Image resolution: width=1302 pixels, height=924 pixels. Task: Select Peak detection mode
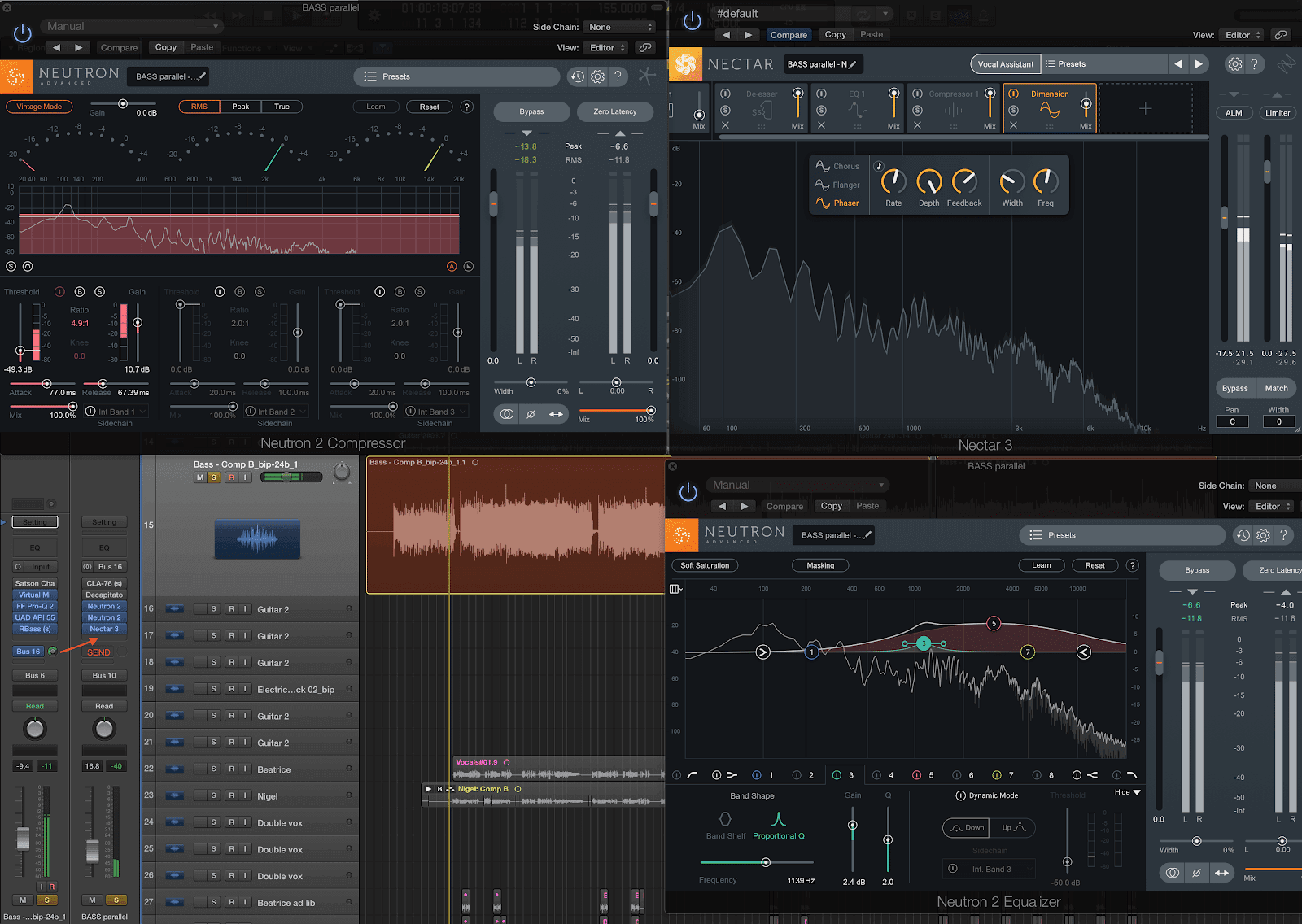click(x=241, y=107)
